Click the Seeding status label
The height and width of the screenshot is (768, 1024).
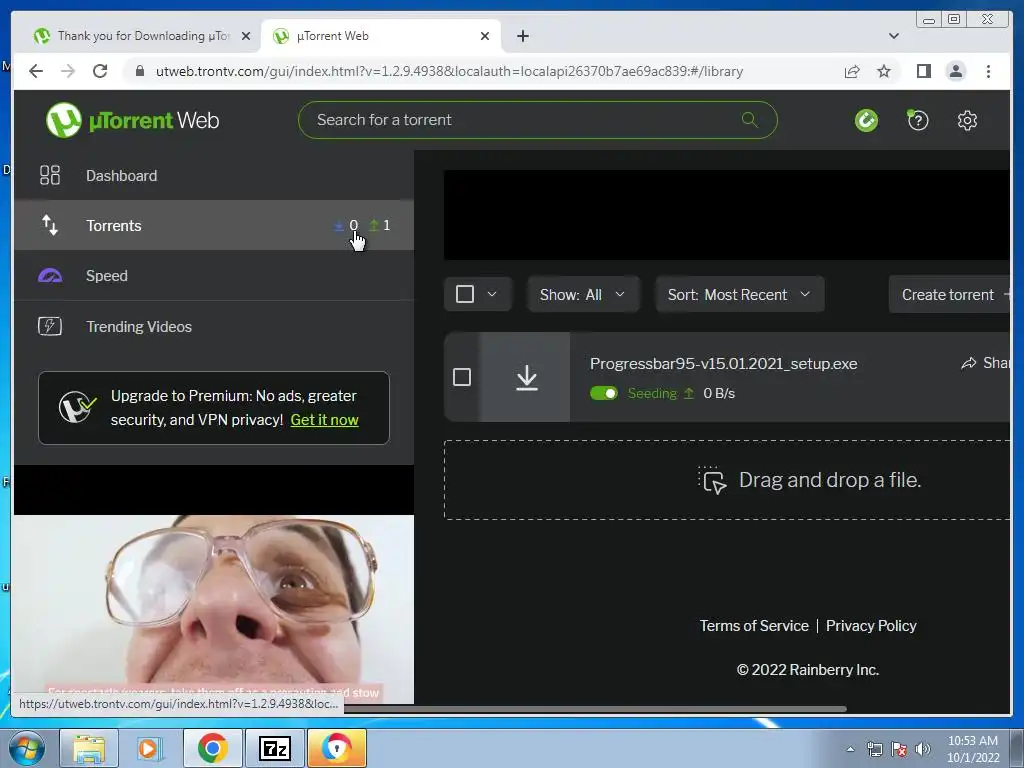[652, 393]
